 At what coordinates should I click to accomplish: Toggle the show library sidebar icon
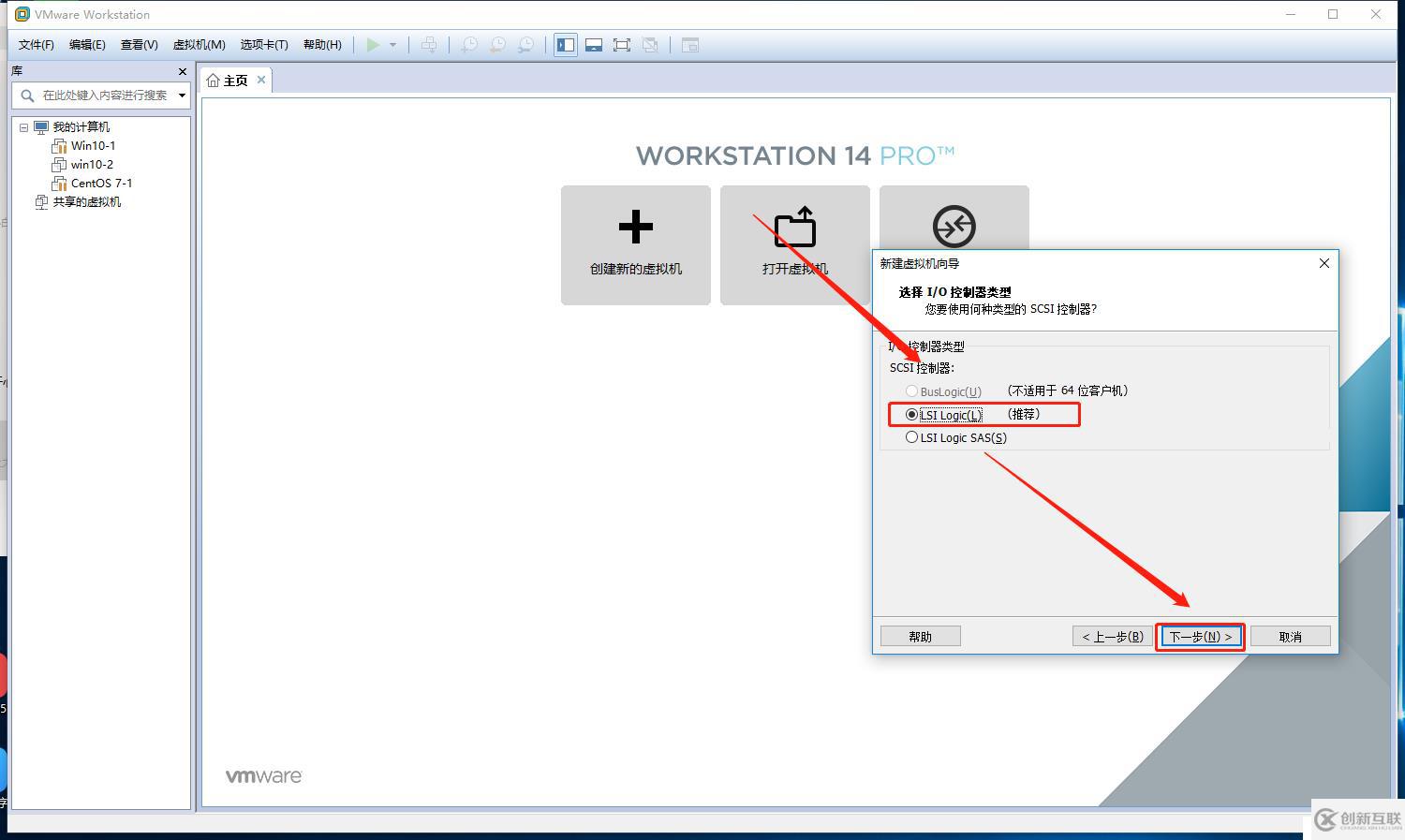tap(566, 45)
